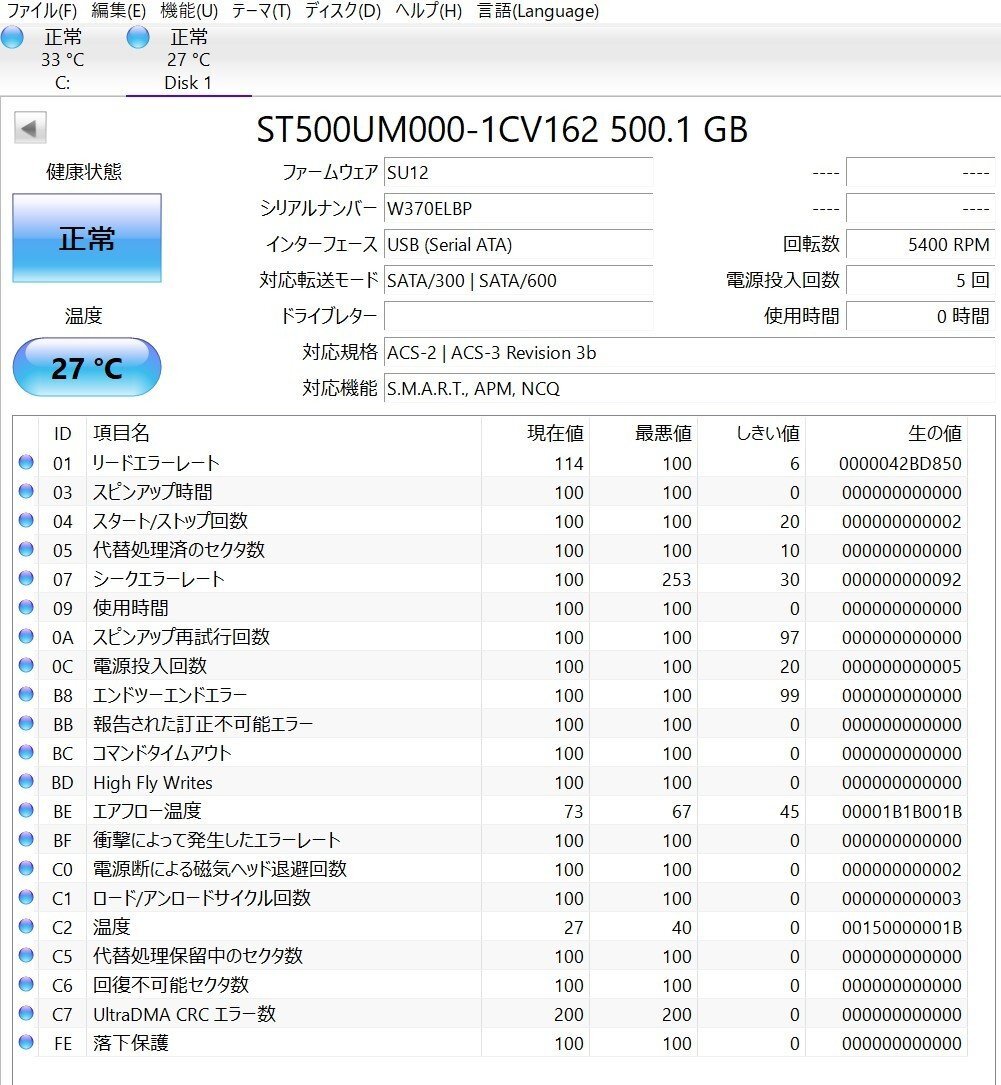Click the blue status orb for drive C:
Screen dimensions: 1001x1085
coord(12,37)
